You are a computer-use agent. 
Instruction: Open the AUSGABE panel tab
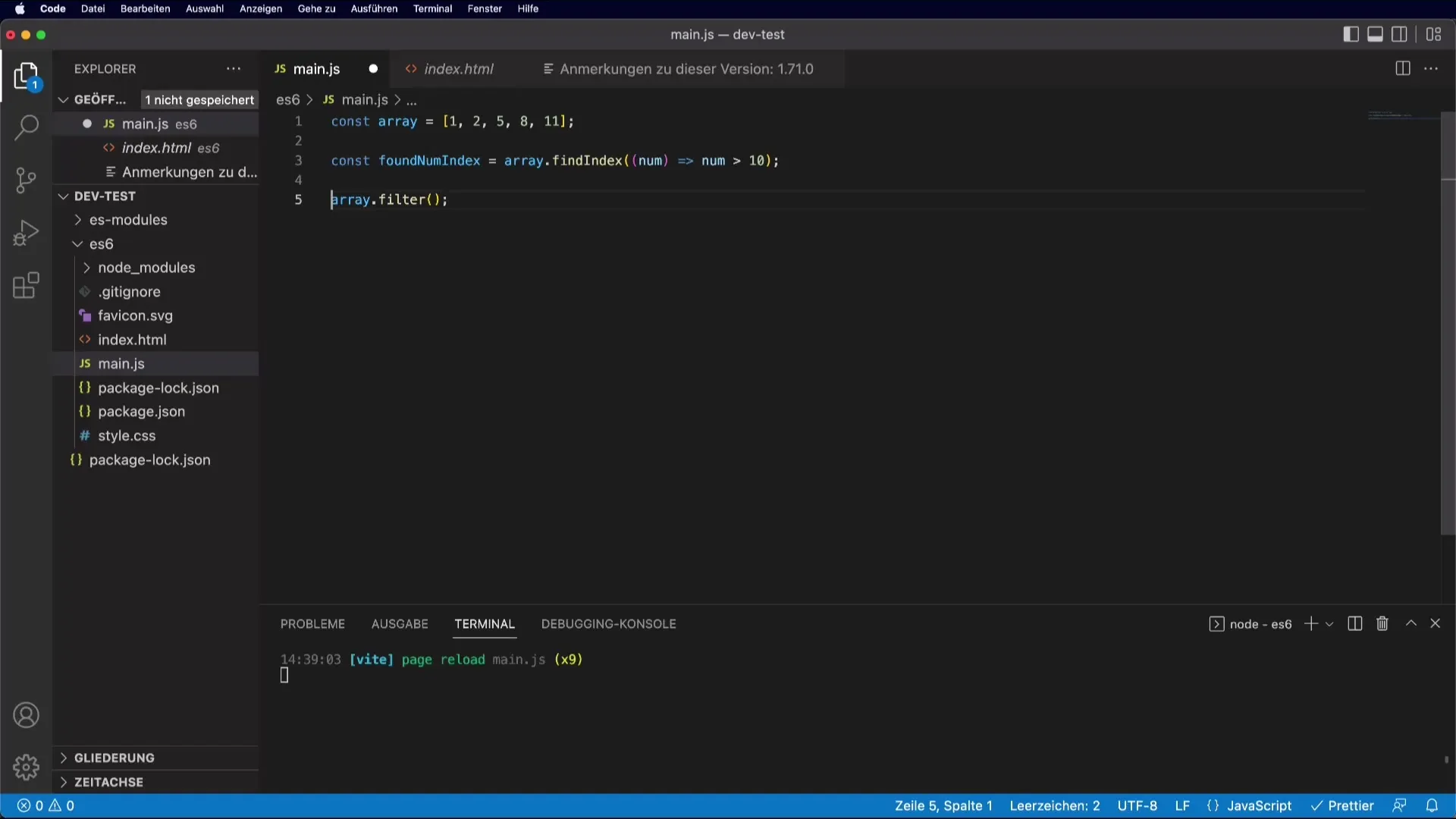400,624
